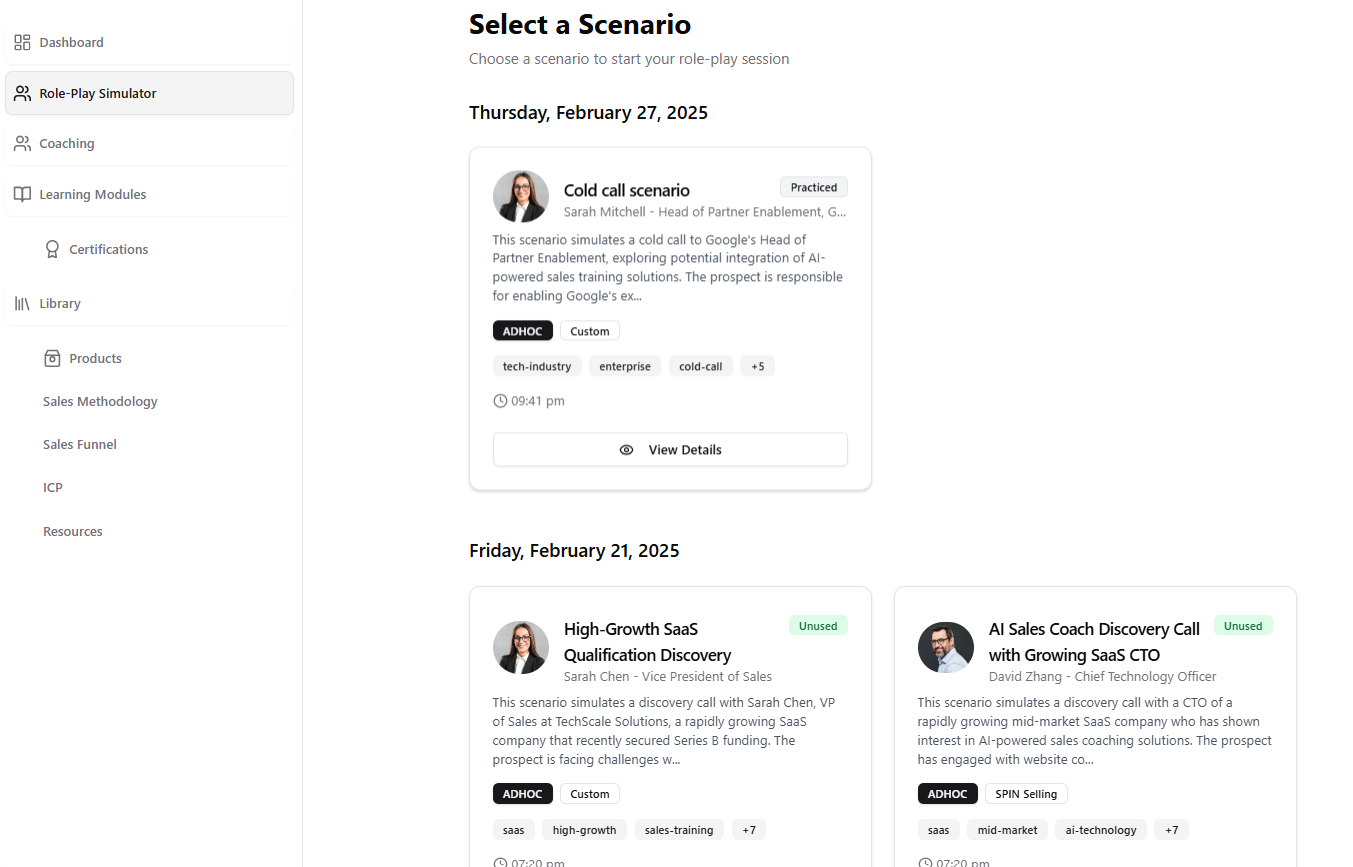The width and height of the screenshot is (1353, 867).
Task: Click the View Details button
Action: click(670, 450)
